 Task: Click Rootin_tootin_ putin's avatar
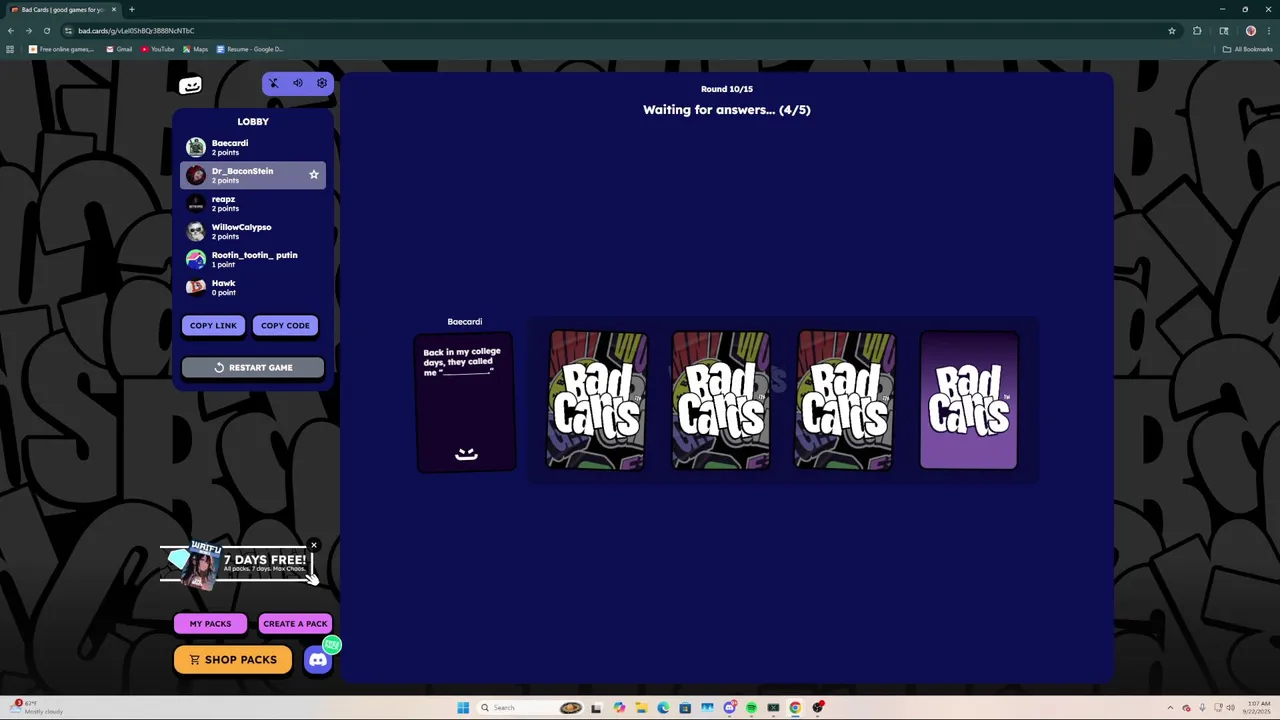click(x=196, y=259)
